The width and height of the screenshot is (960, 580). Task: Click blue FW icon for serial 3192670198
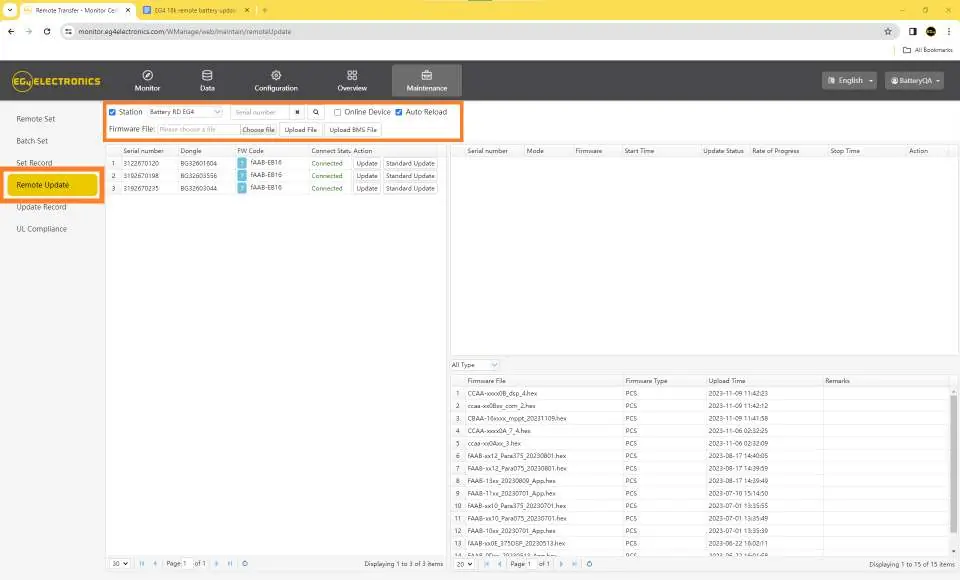[242, 175]
